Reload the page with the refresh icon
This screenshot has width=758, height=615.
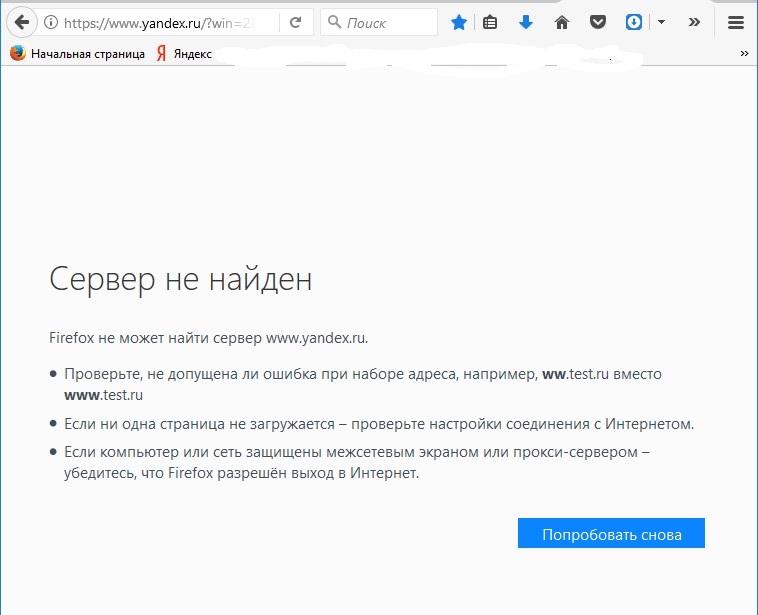click(295, 22)
